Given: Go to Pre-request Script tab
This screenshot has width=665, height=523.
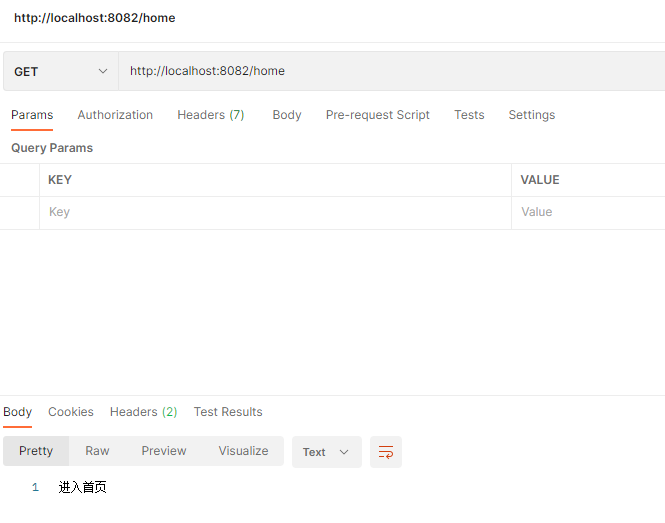Looking at the screenshot, I should pyautogui.click(x=377, y=115).
